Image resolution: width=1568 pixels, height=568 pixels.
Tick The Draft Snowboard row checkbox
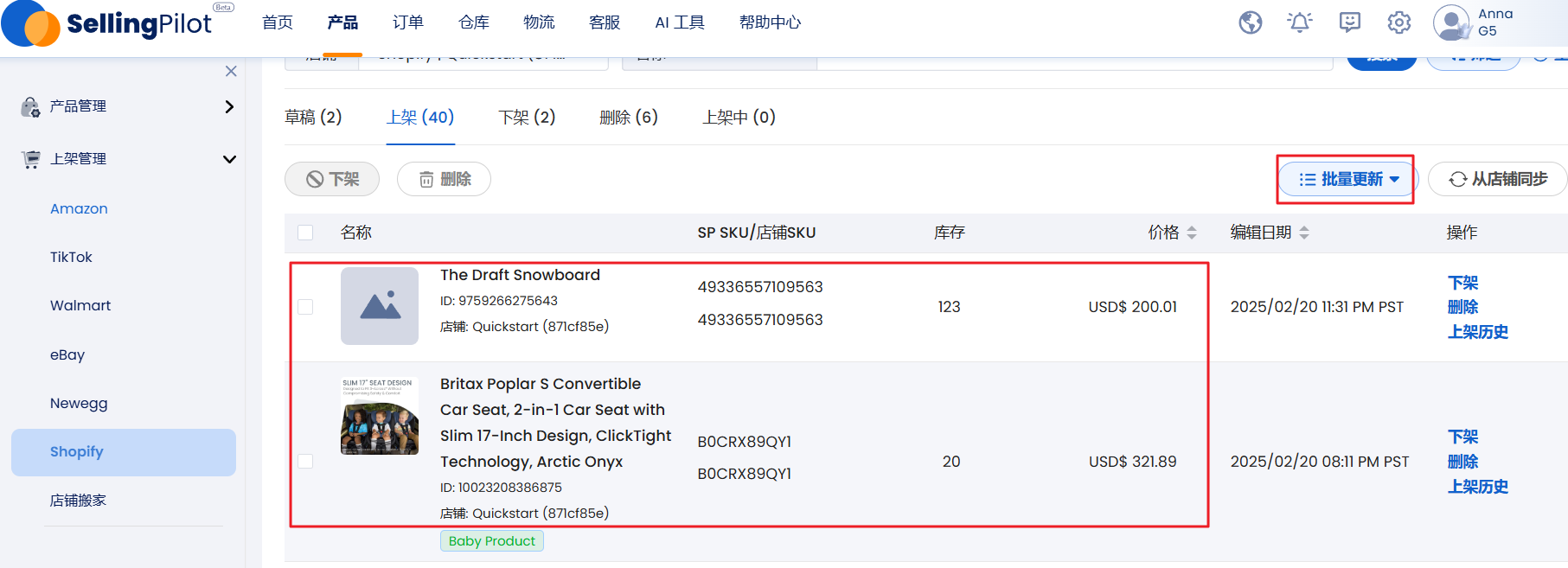[x=305, y=307]
